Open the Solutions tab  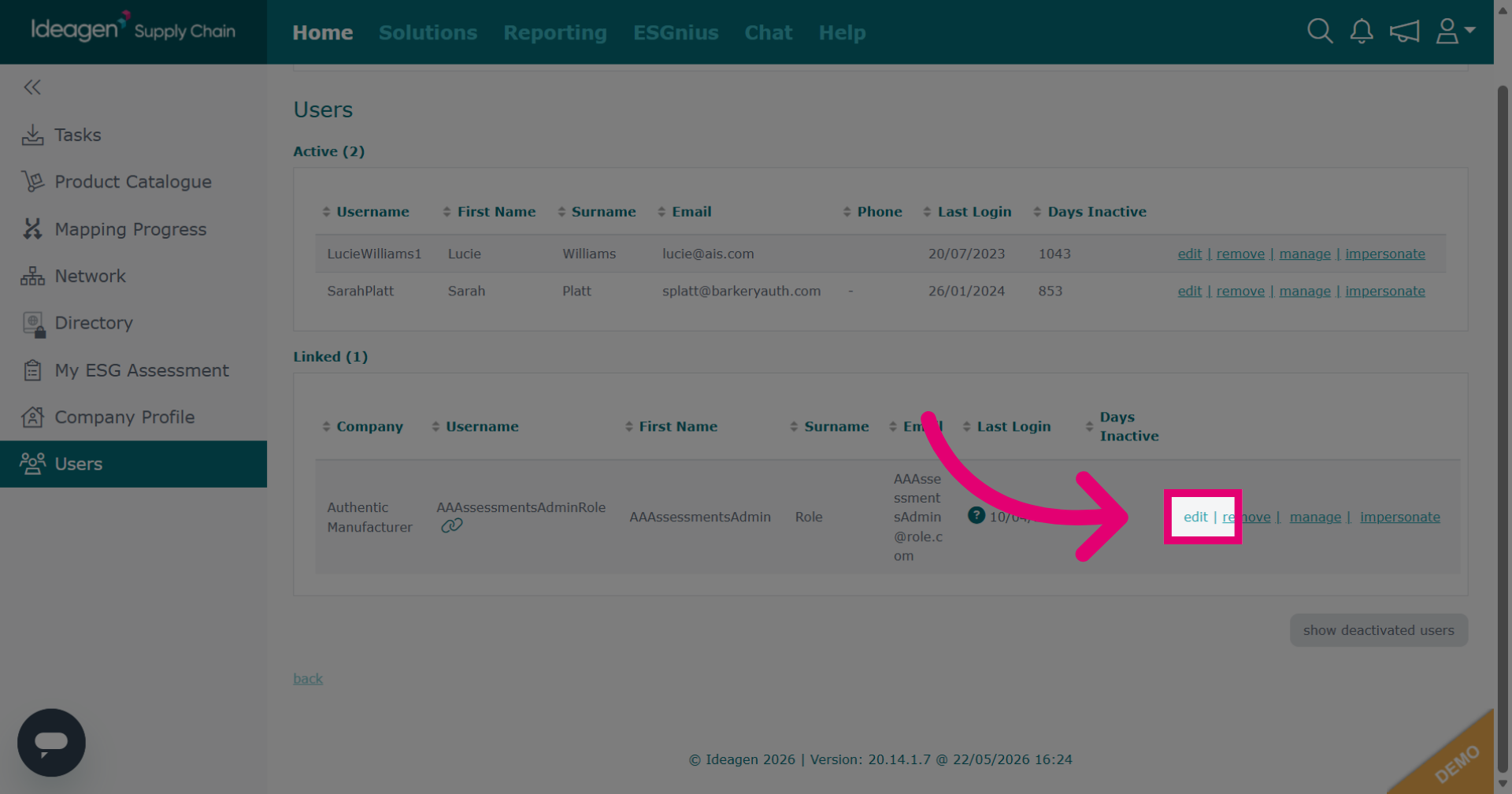tap(428, 32)
